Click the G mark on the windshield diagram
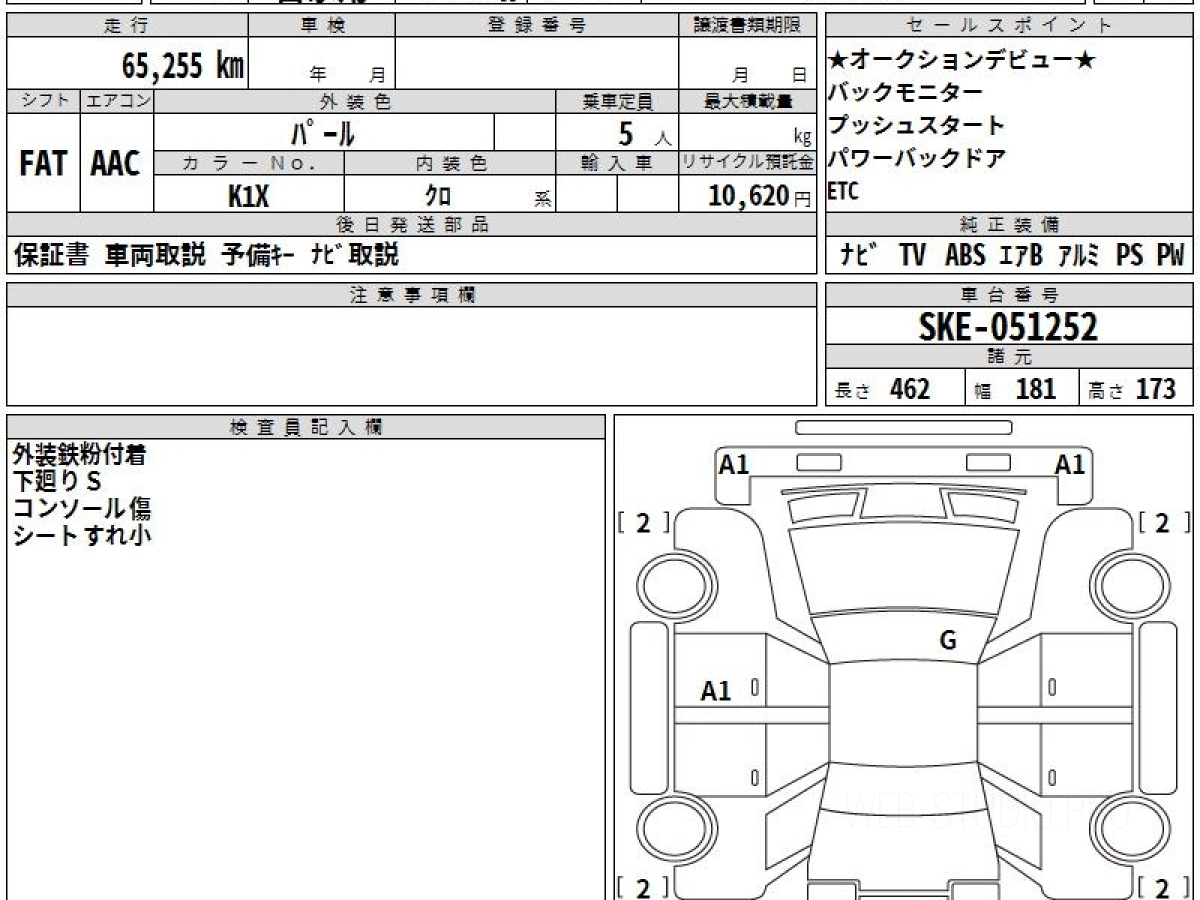The height and width of the screenshot is (900, 1200). point(947,641)
